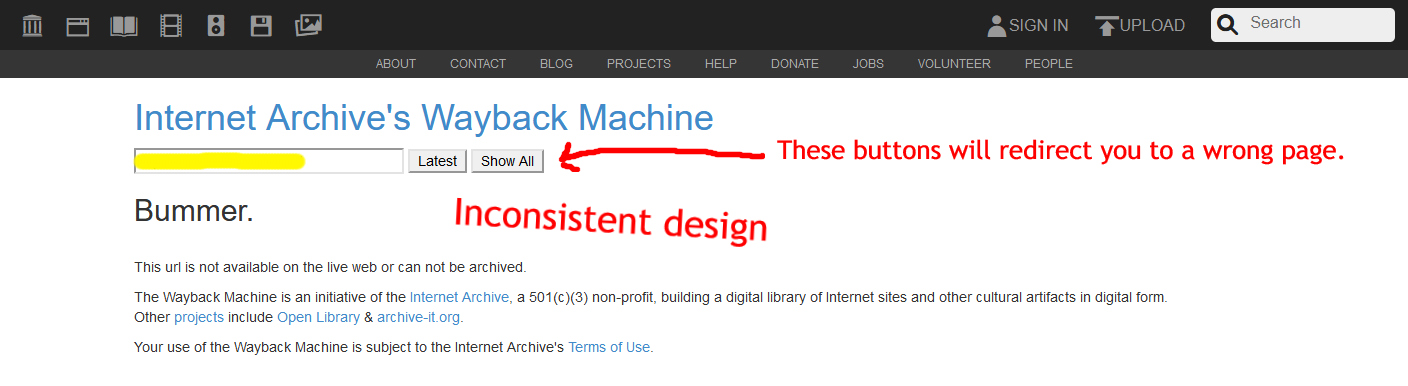Open the ABOUT menu item
The width and height of the screenshot is (1408, 386).
(x=396, y=64)
